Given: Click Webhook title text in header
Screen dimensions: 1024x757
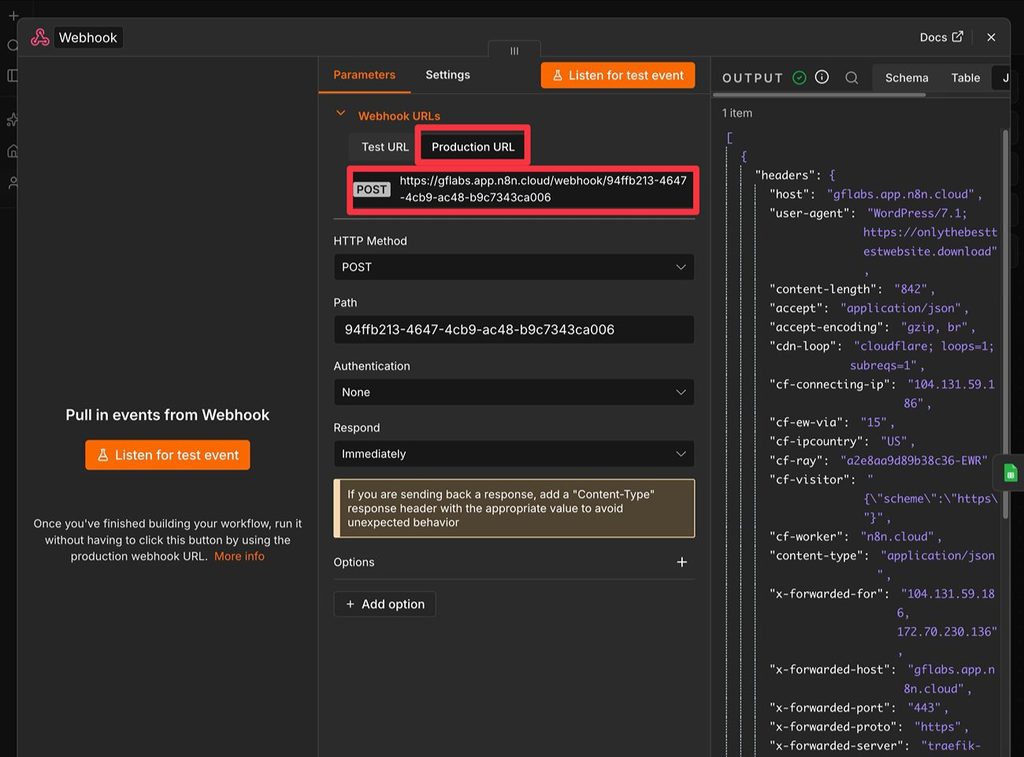Looking at the screenshot, I should point(88,37).
